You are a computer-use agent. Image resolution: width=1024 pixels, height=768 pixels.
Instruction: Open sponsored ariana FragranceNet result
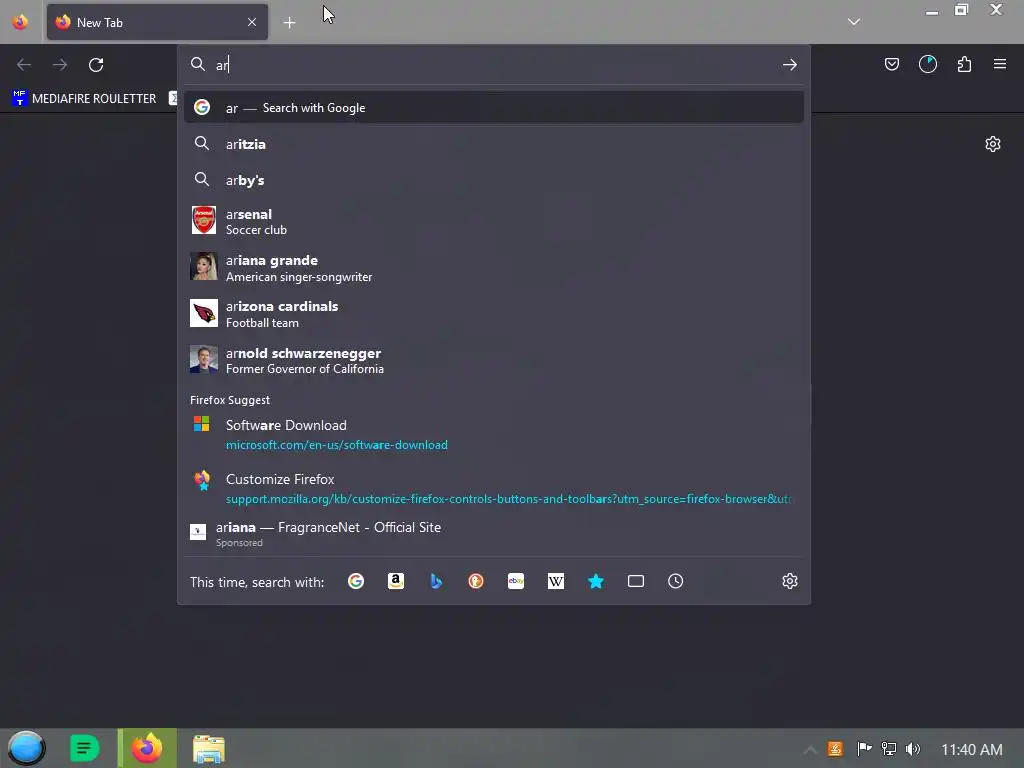pyautogui.click(x=494, y=534)
